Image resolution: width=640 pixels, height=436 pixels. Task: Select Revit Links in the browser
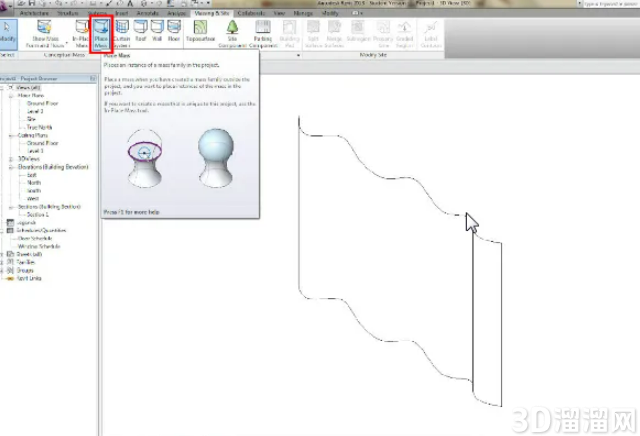[x=29, y=278]
